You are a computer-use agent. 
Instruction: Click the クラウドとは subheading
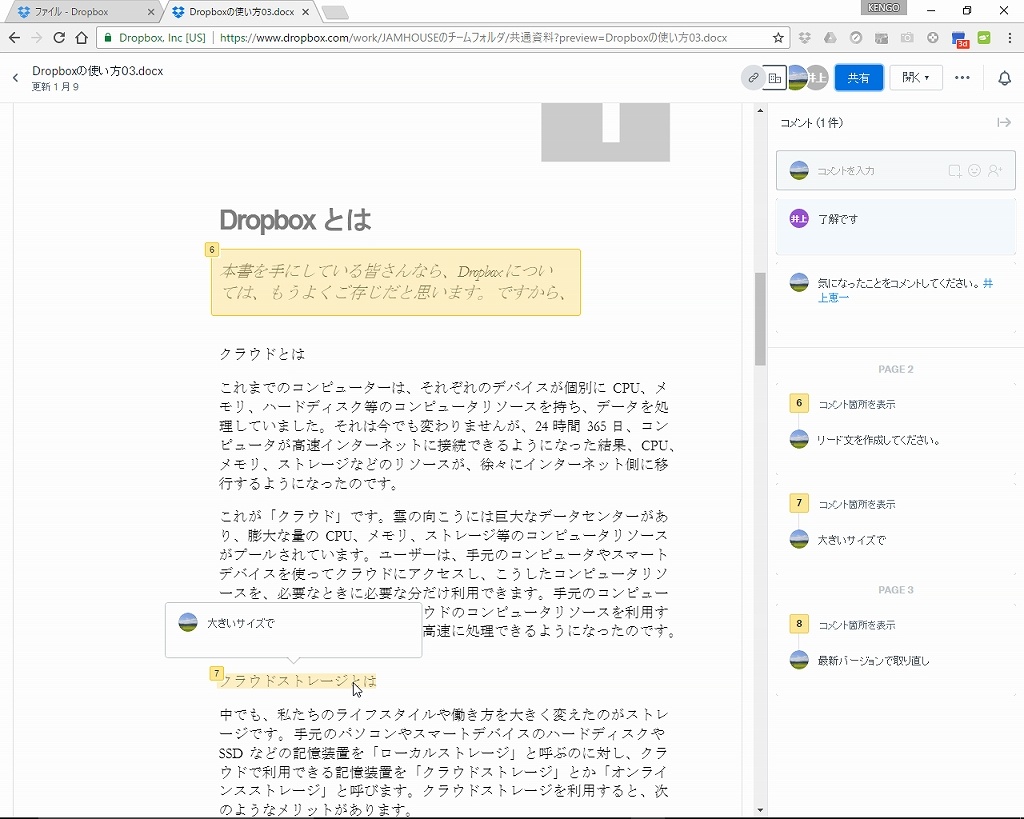263,354
